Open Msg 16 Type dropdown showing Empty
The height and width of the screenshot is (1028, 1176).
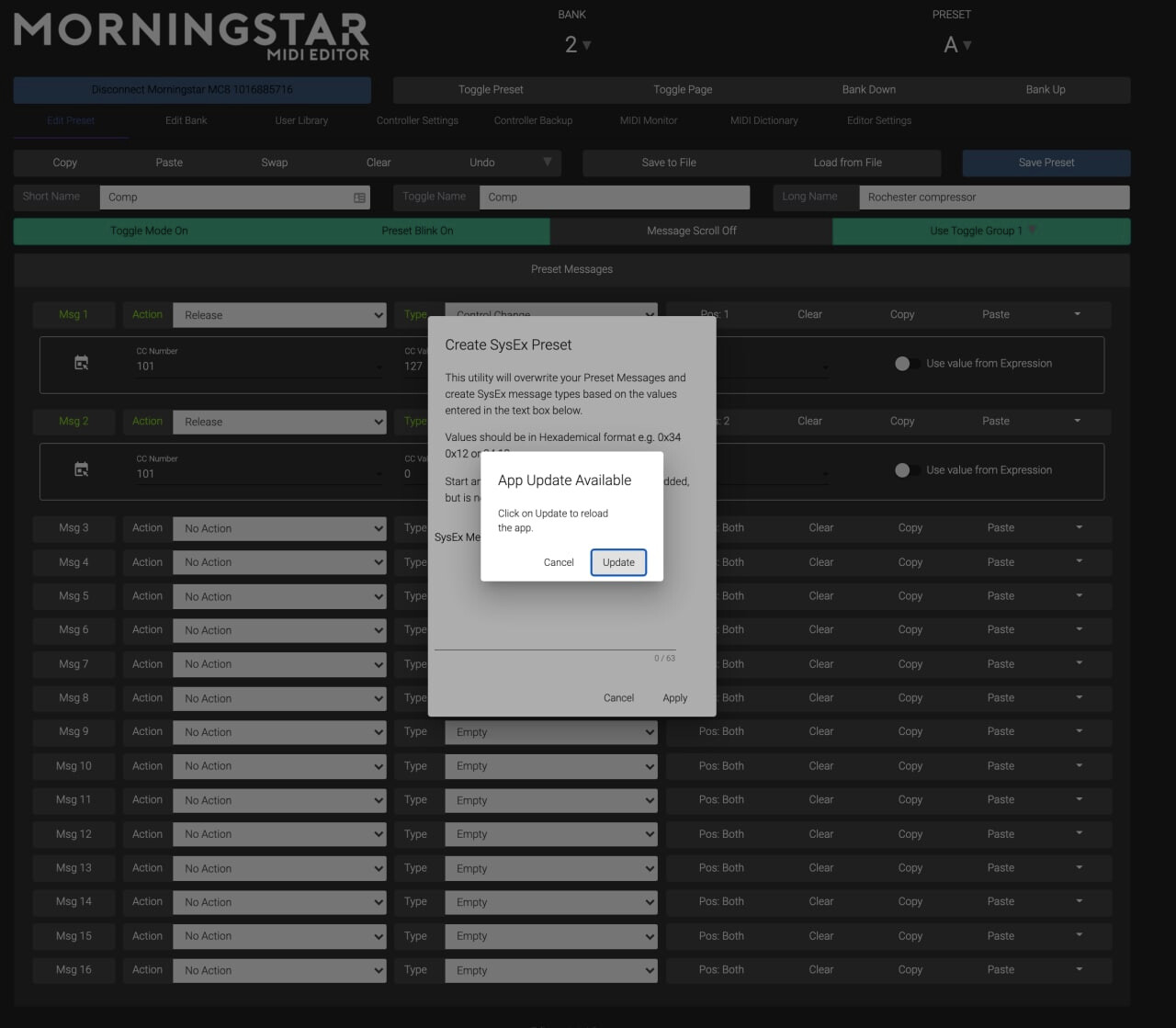[551, 970]
